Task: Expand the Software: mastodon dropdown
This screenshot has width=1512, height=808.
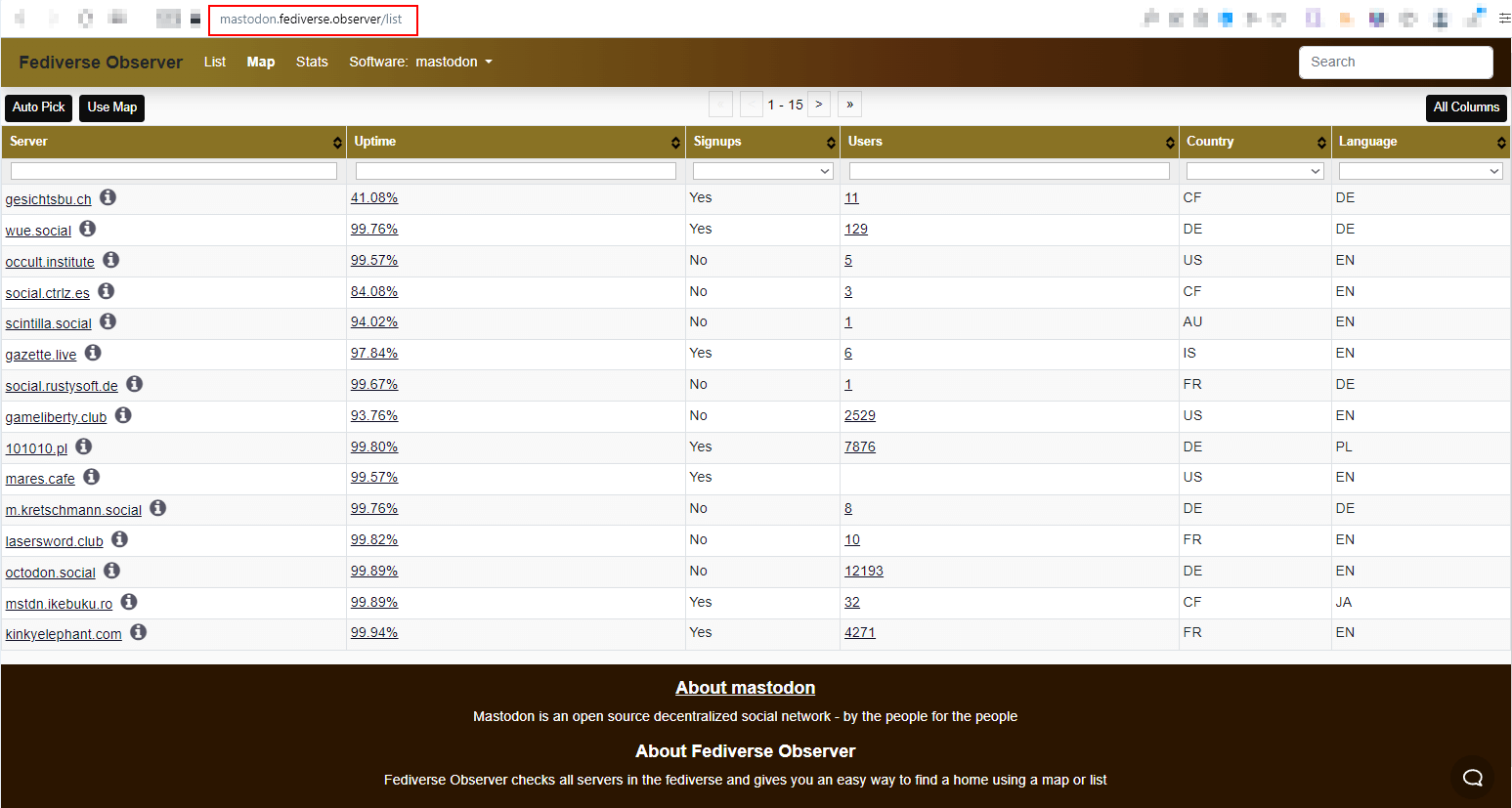Action: click(420, 62)
